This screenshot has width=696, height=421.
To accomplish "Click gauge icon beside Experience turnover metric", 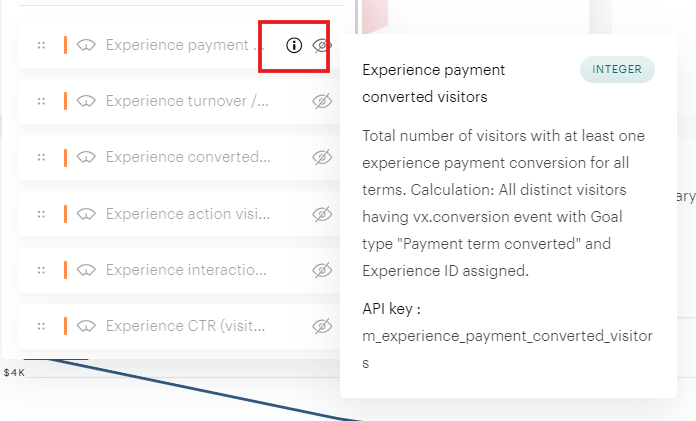I will [x=86, y=101].
